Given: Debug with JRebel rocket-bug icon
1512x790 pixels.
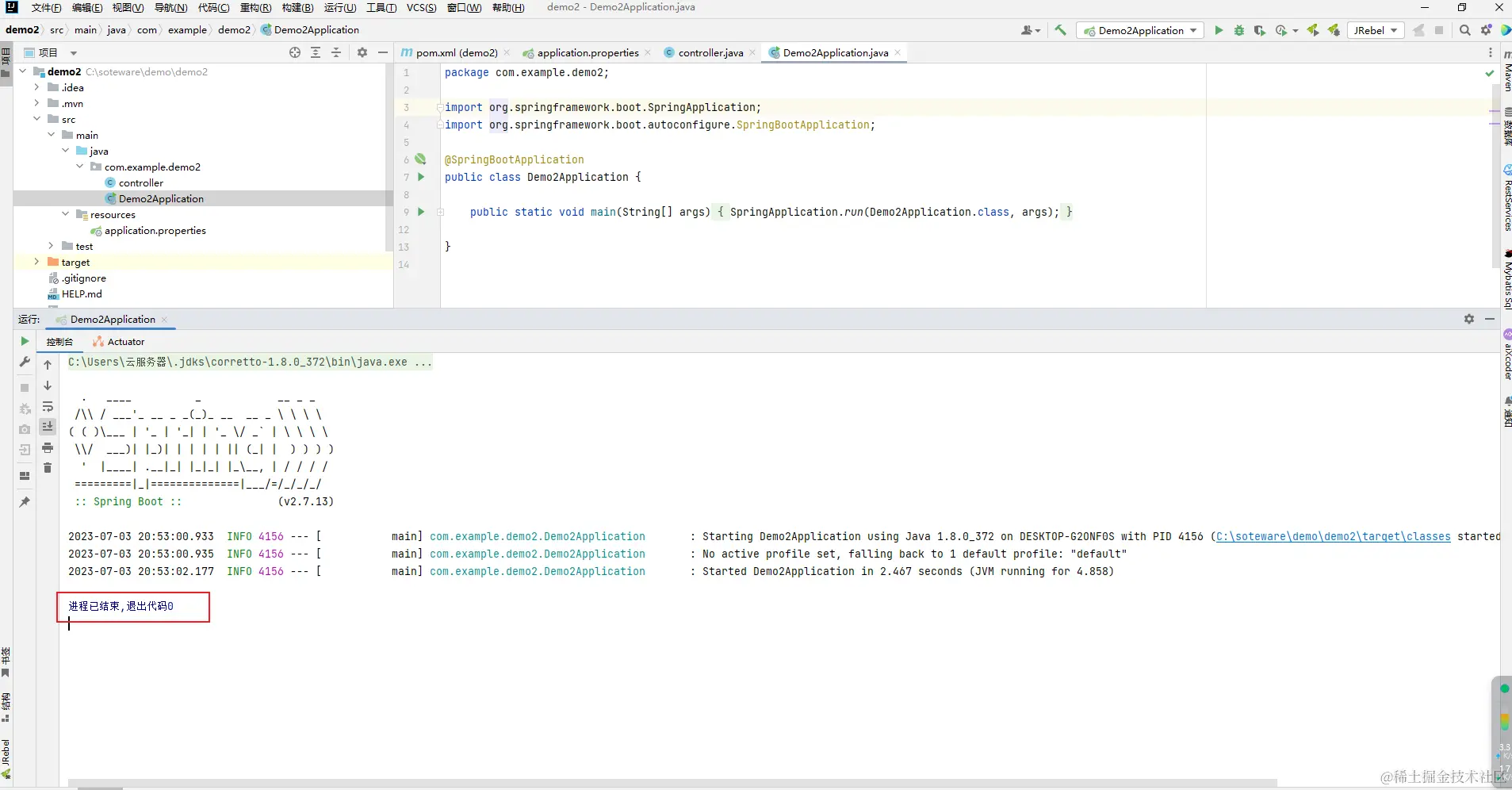Looking at the screenshot, I should tap(1334, 30).
